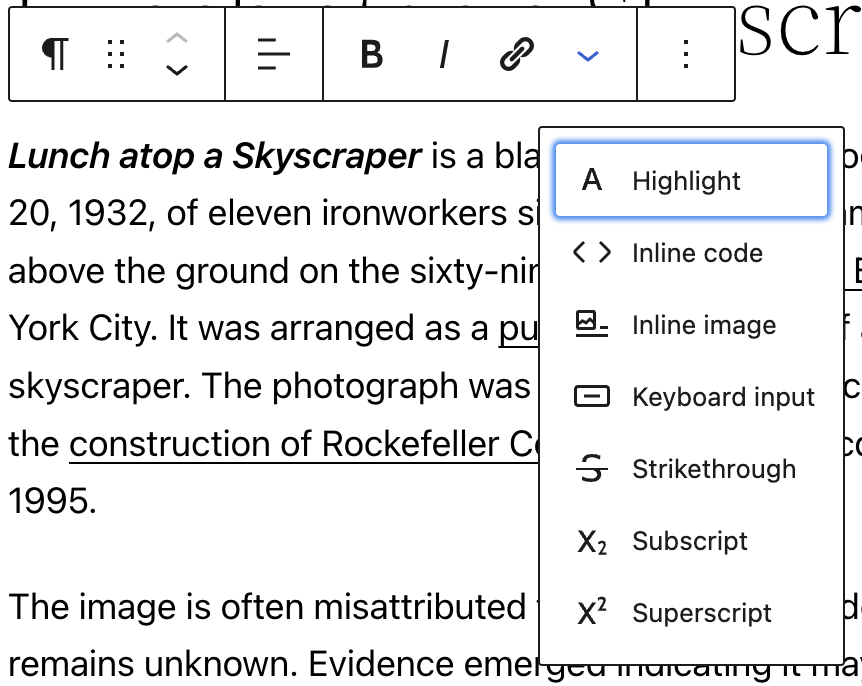The image size is (862, 686).
Task: Select the Link tool in the toolbar
Action: pos(514,54)
